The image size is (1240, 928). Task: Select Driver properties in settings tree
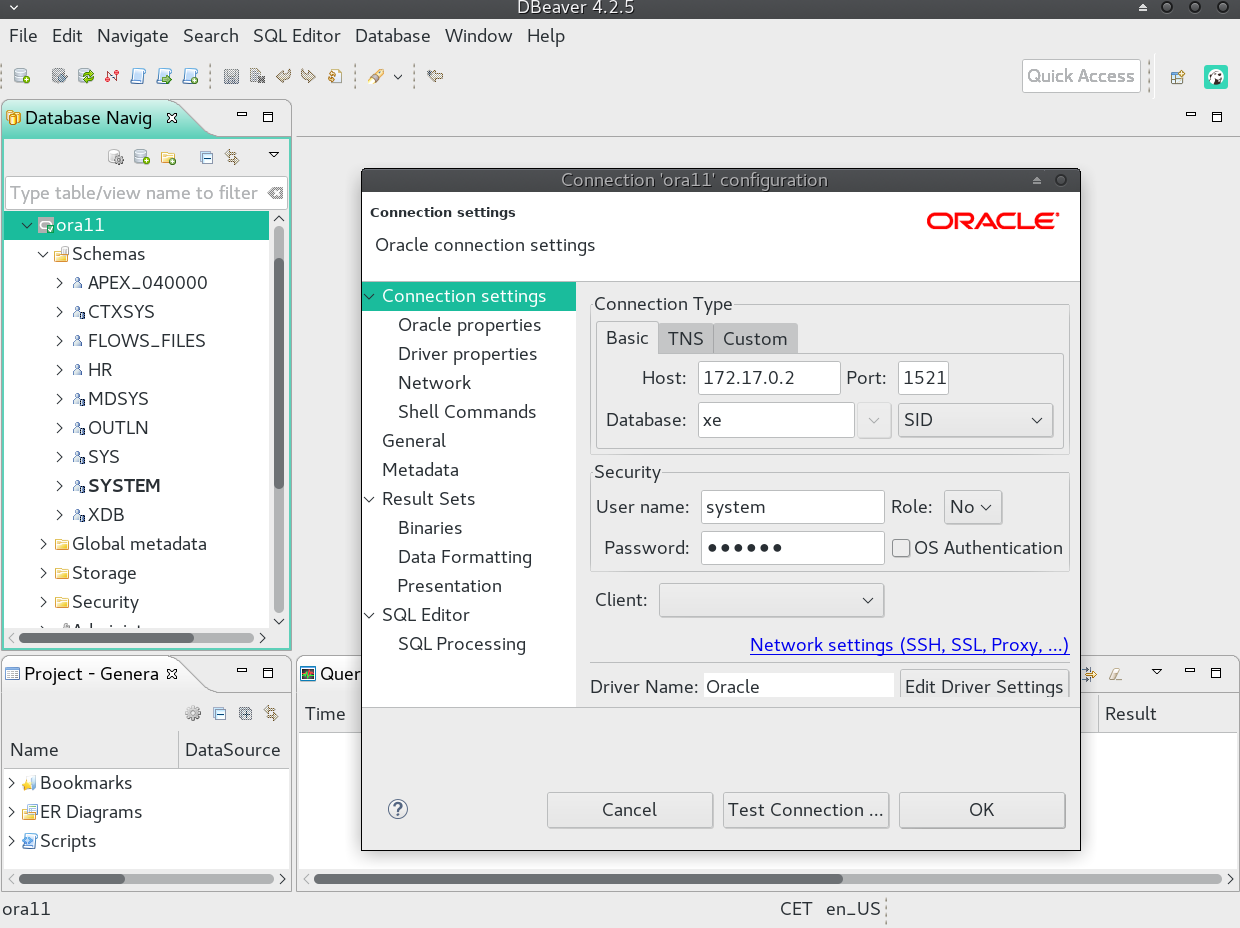(x=467, y=354)
